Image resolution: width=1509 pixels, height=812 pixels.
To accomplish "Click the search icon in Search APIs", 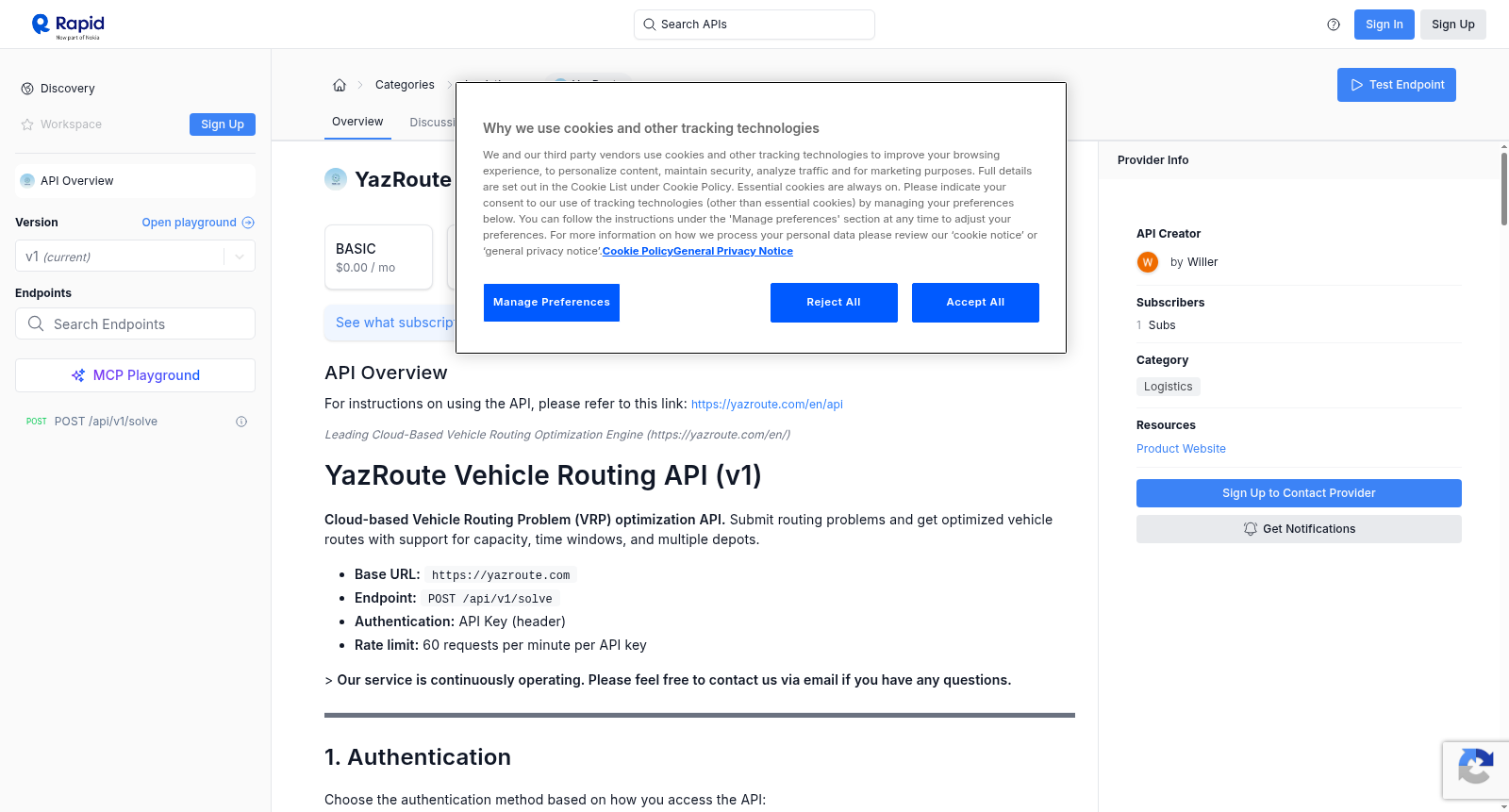I will 650,25.
